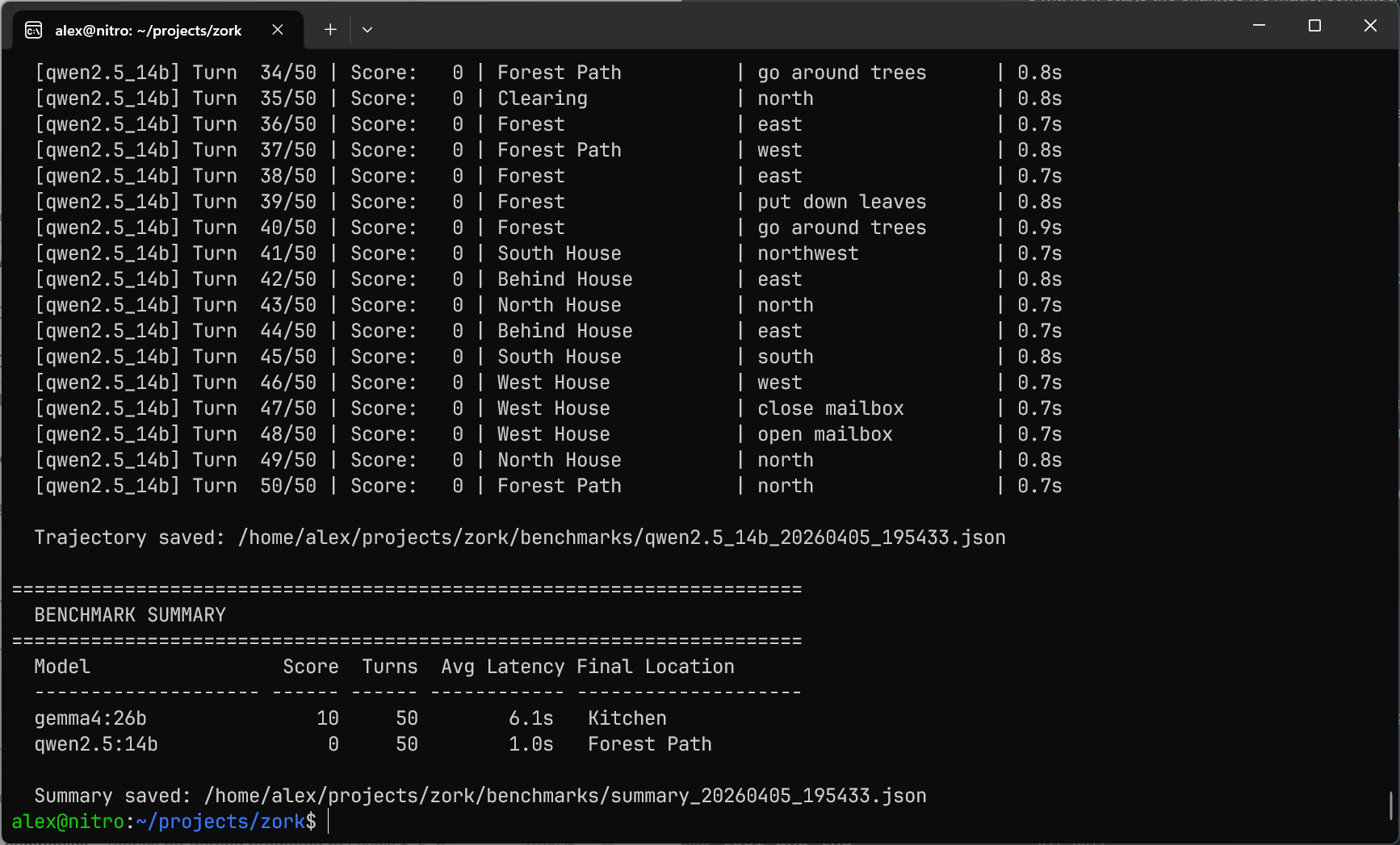The width and height of the screenshot is (1400, 845).
Task: Click the BENCHMARK SUMMARY heading
Action: tap(129, 614)
